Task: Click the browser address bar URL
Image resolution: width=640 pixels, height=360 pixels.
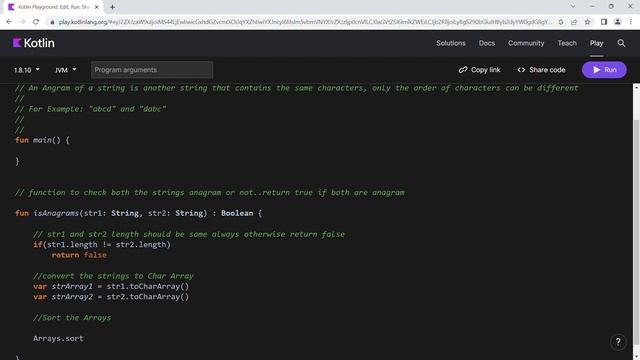Action: pyautogui.click(x=305, y=22)
